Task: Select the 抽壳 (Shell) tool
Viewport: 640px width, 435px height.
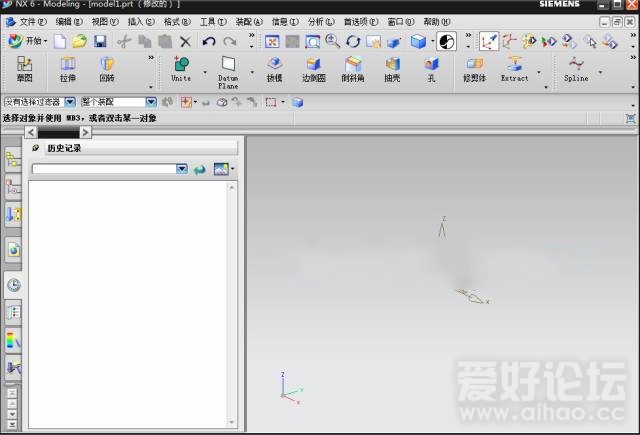Action: click(x=392, y=68)
